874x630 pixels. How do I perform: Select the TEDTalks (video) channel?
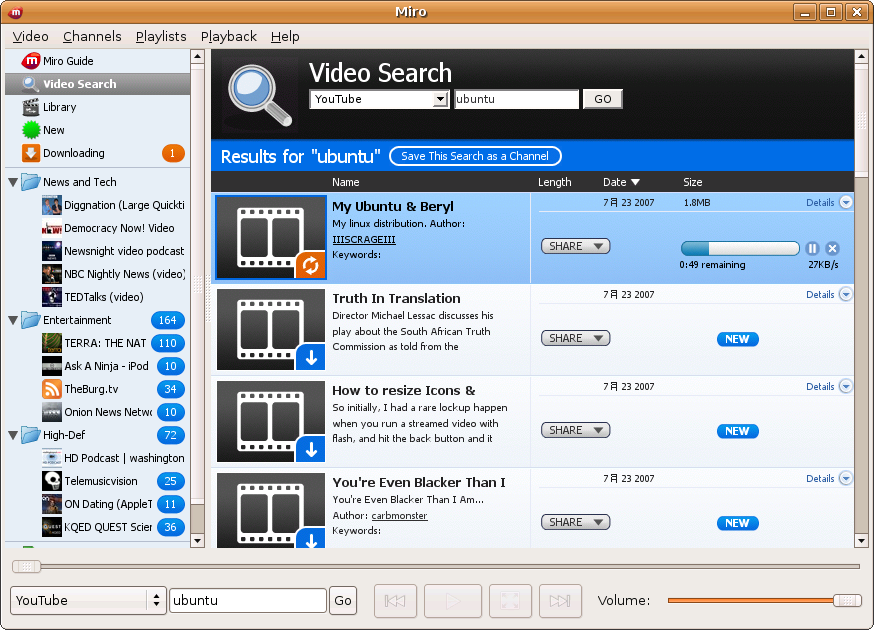pyautogui.click(x=113, y=297)
